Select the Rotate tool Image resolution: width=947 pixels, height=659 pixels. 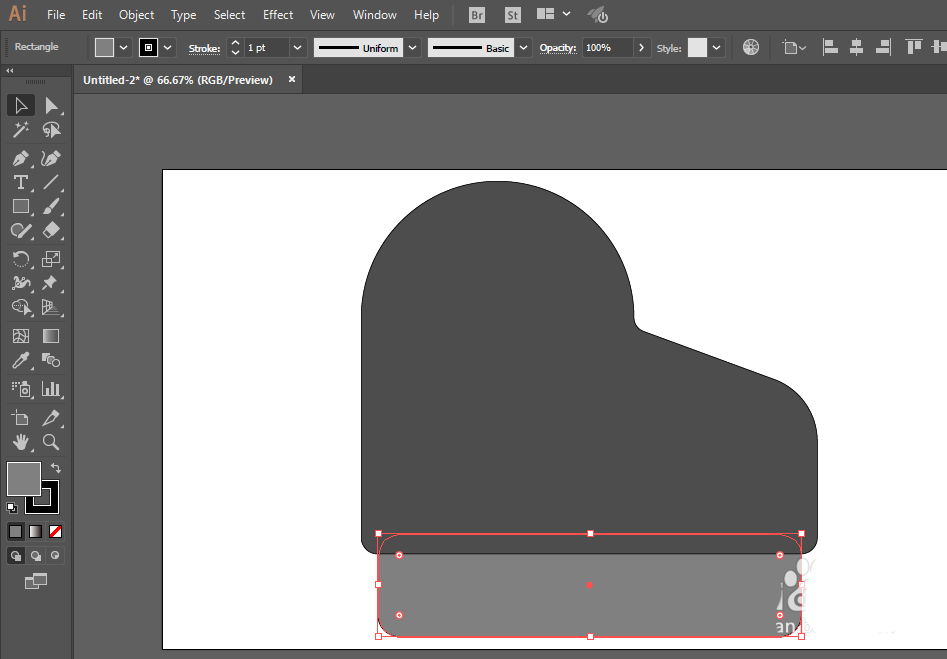click(21, 259)
